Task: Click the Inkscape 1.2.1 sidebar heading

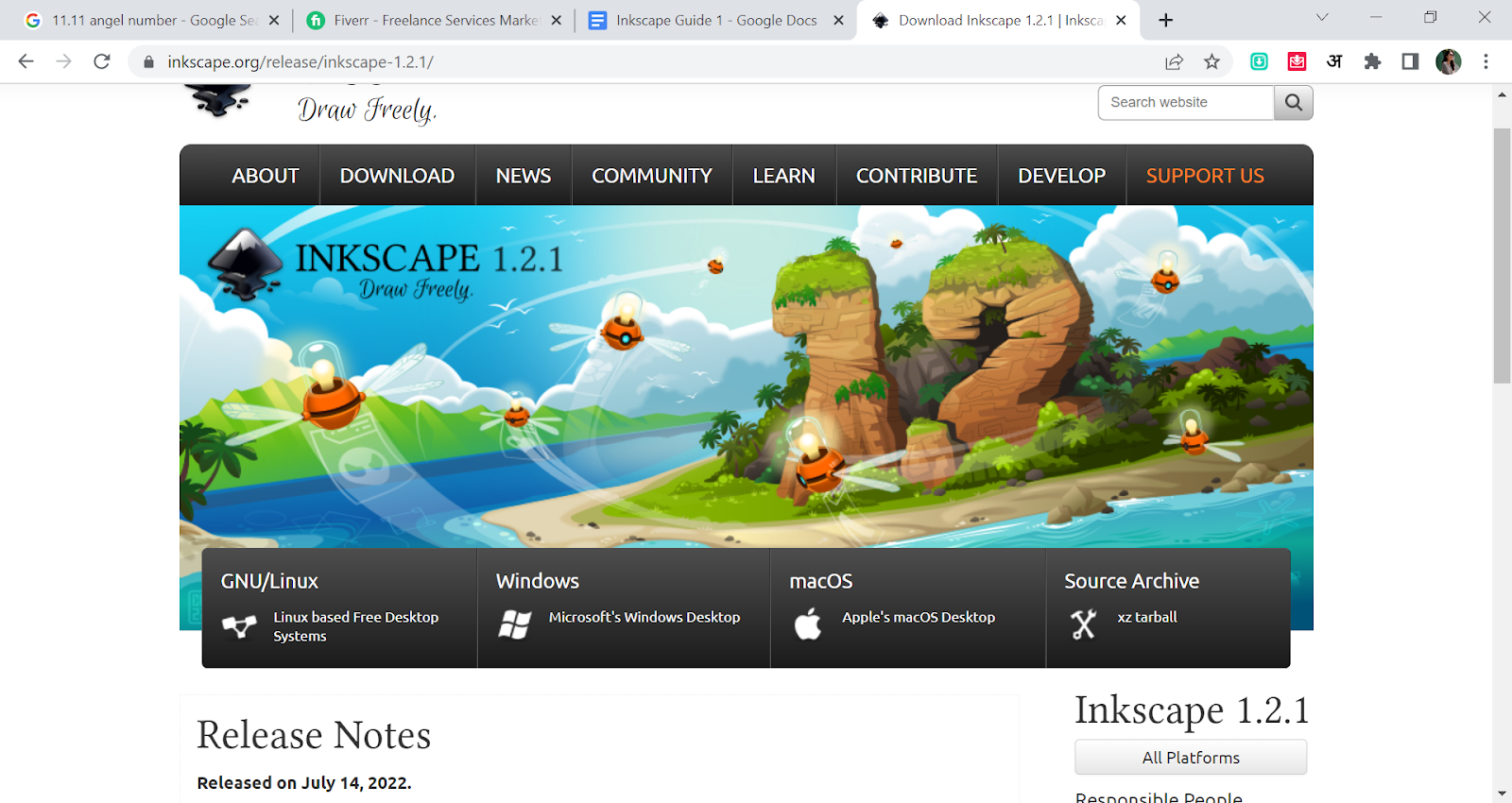Action: [x=1192, y=710]
